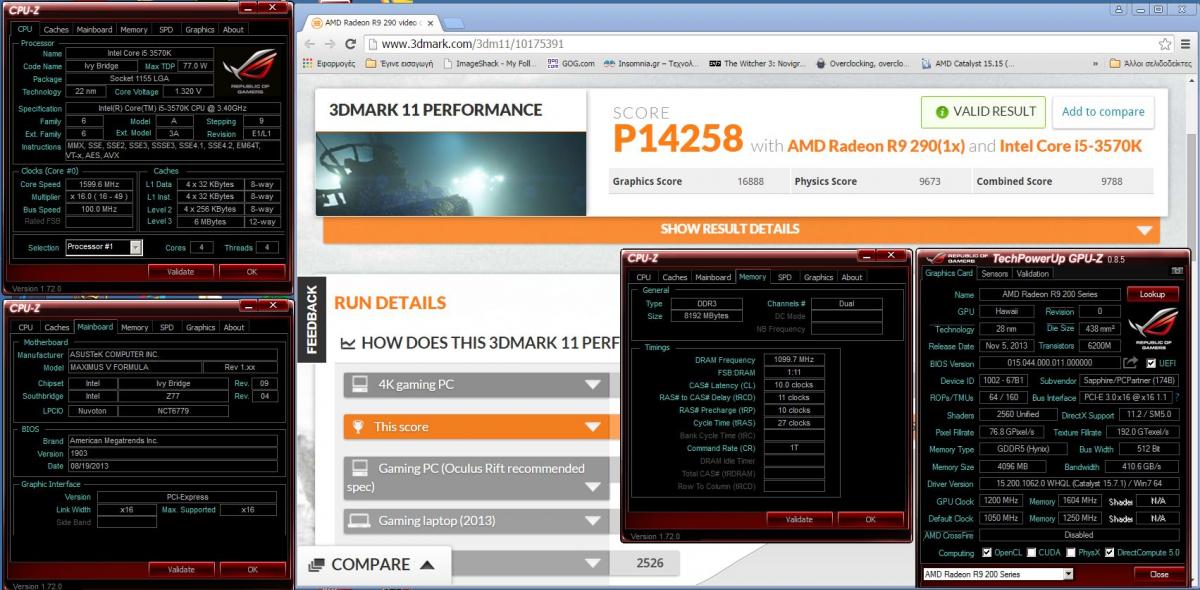Click Validate in Memory CPU-Z window
Image resolution: width=1200 pixels, height=590 pixels.
tap(799, 519)
